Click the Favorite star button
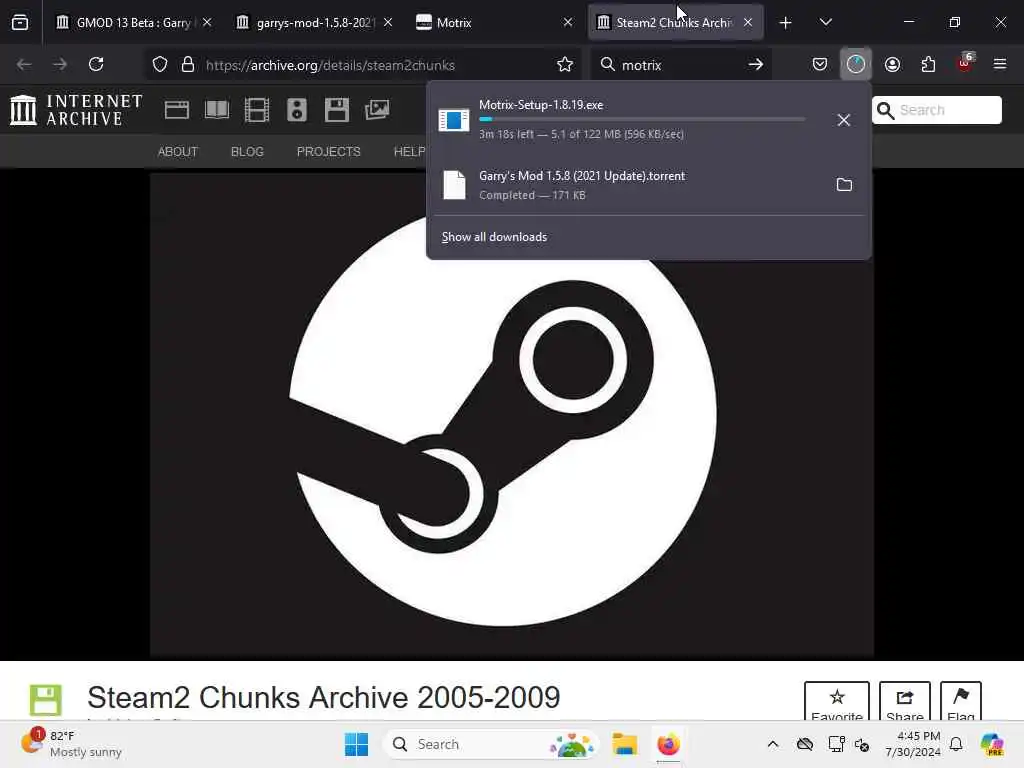Image resolution: width=1024 pixels, height=768 pixels. click(x=837, y=702)
